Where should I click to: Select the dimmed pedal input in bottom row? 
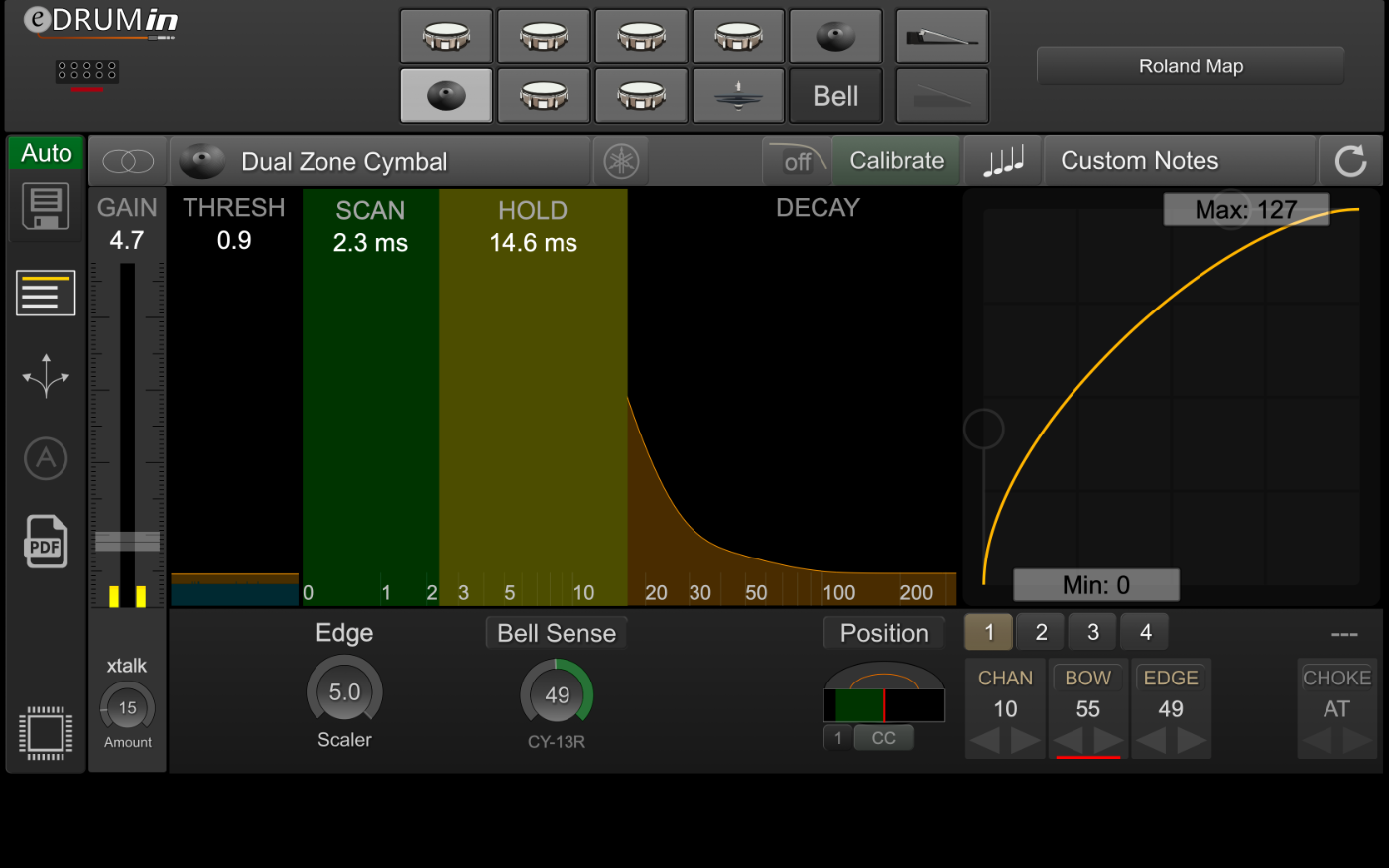point(942,95)
